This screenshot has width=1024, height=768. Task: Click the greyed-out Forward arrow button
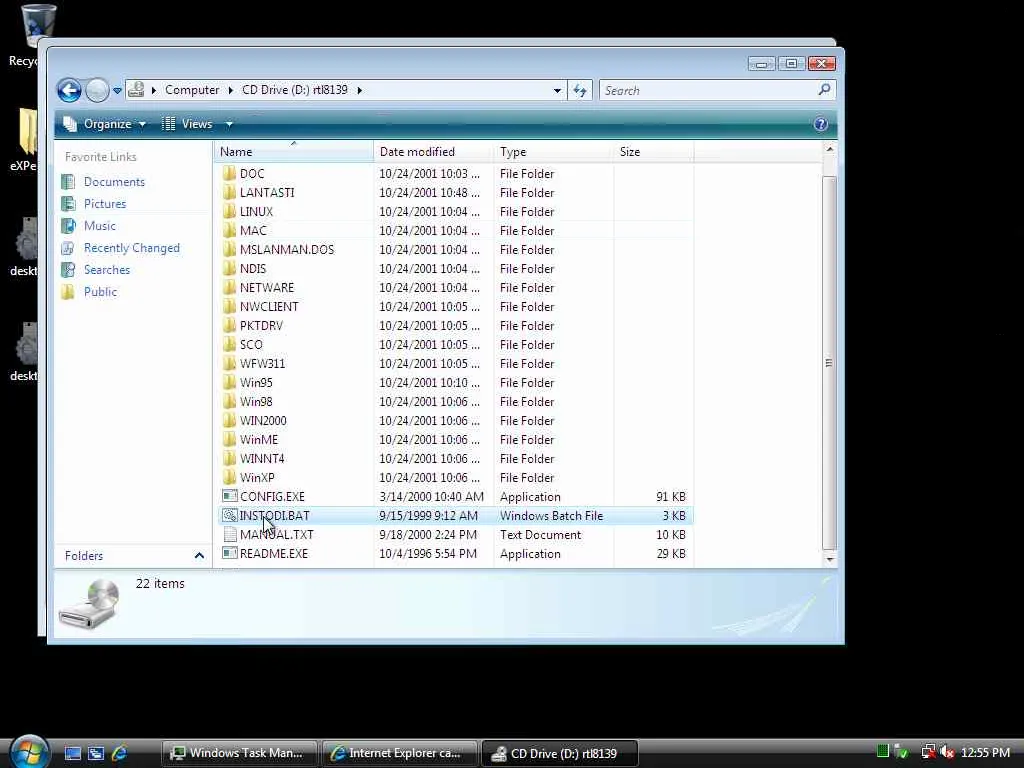[x=97, y=90]
